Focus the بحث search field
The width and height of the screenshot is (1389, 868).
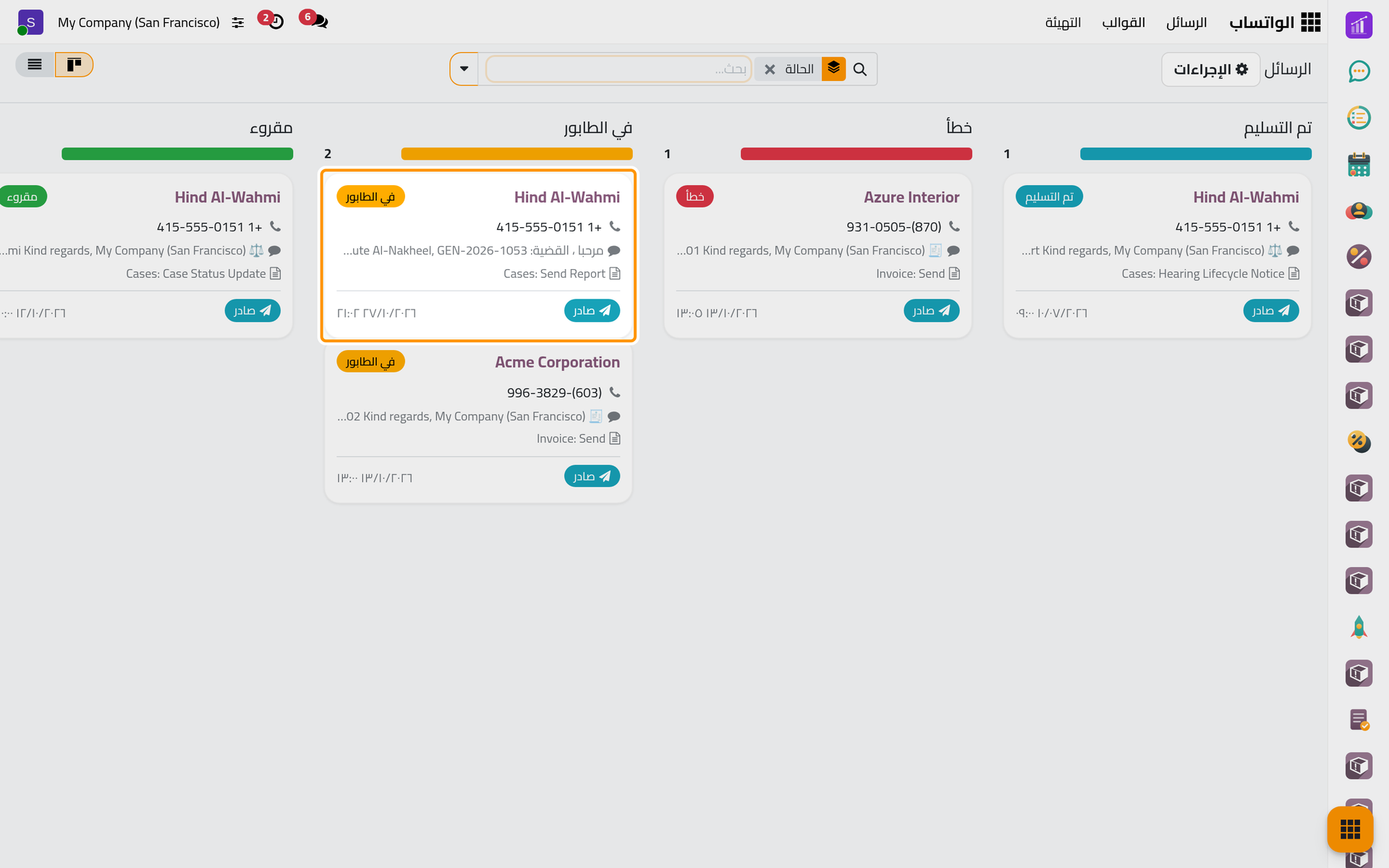pos(619,69)
